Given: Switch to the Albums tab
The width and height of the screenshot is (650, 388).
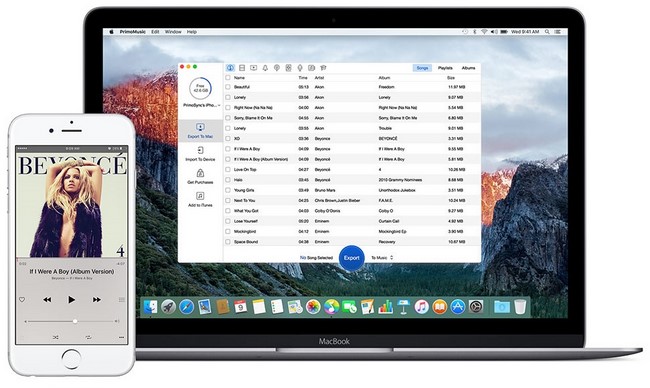Looking at the screenshot, I should 468,68.
